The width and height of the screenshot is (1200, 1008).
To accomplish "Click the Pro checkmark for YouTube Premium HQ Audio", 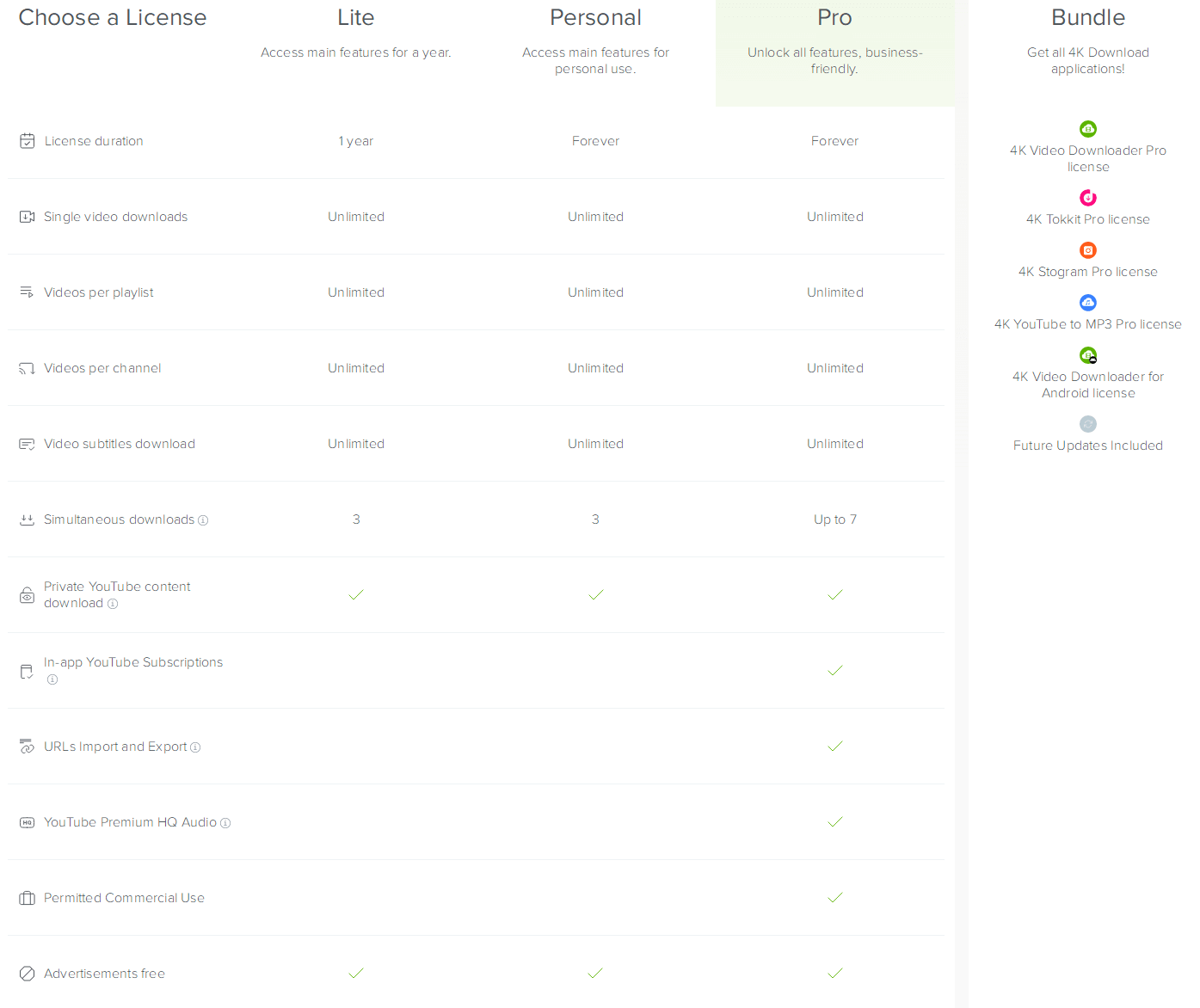I will (x=835, y=821).
